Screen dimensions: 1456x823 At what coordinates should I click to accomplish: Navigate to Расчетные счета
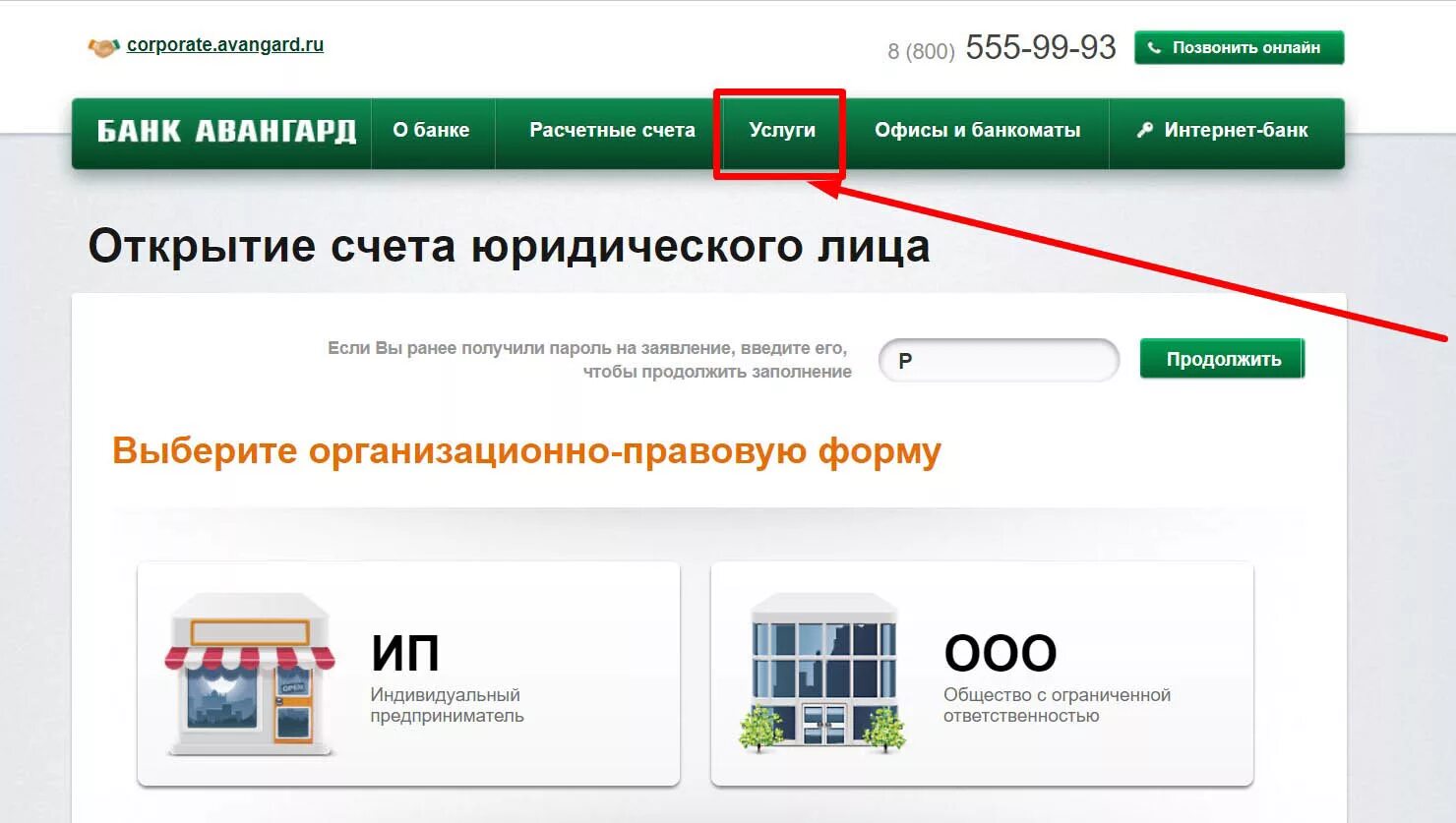tap(612, 129)
